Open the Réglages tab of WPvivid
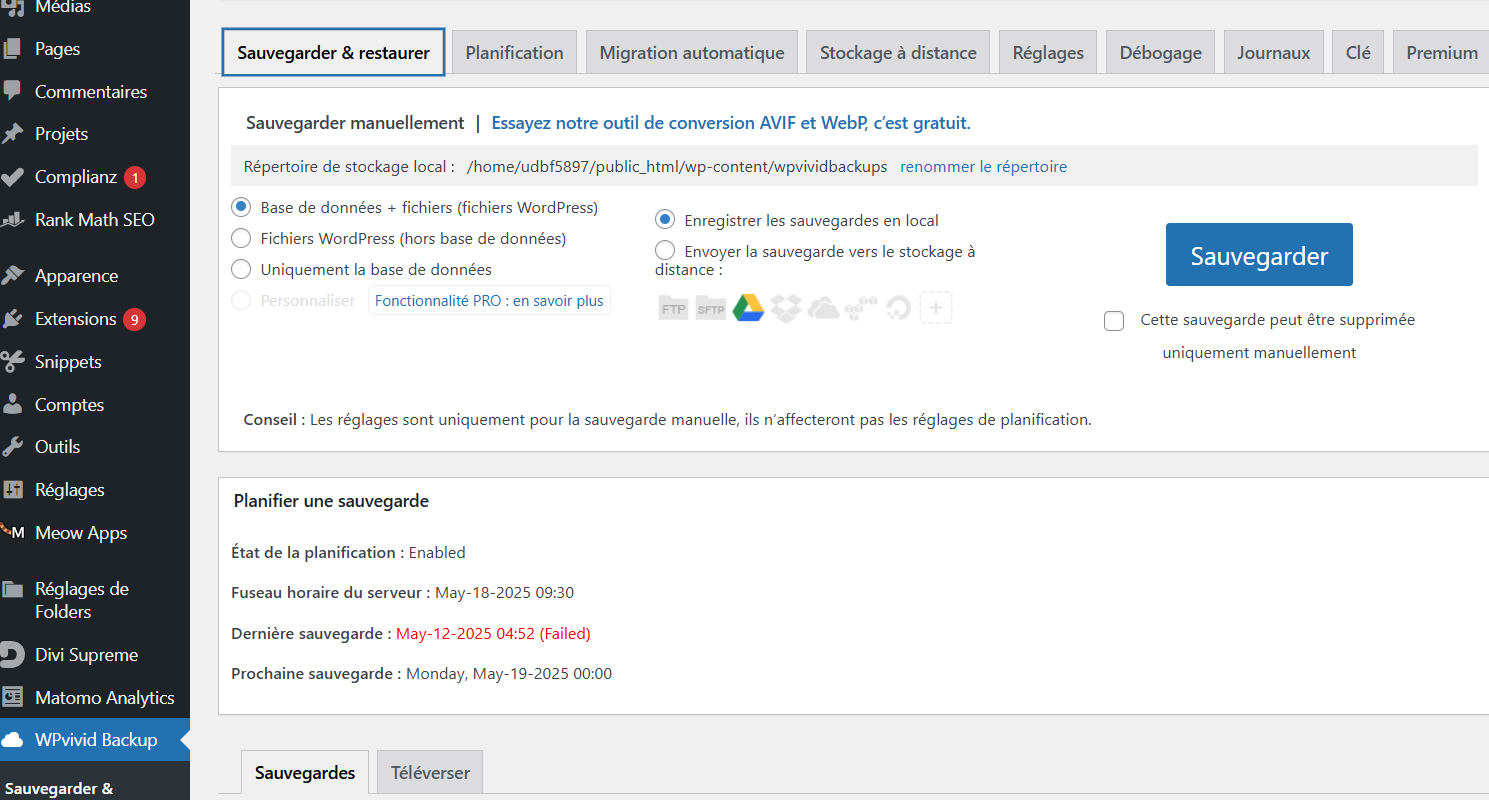Screen dimensions: 1489x800 pos(1047,52)
